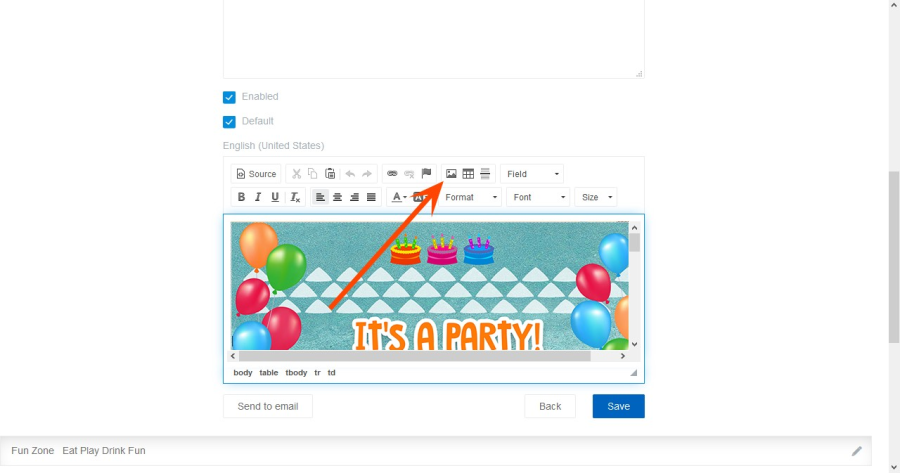Toggle the Default checkbox
The width and height of the screenshot is (900, 473).
(229, 122)
